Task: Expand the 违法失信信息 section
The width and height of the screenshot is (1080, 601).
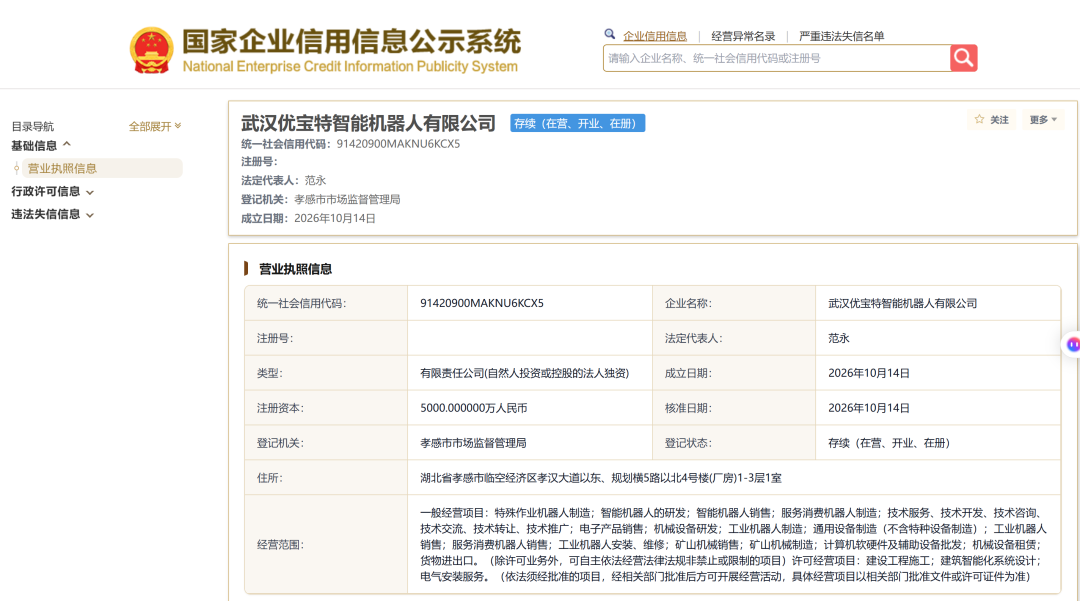Action: (52, 214)
